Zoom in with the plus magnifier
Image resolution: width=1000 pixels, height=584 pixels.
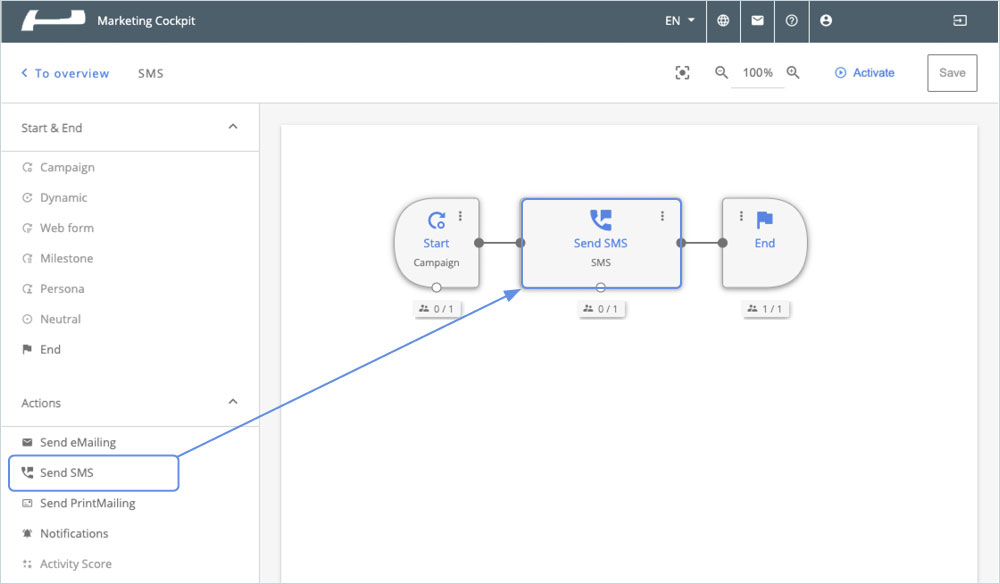793,73
